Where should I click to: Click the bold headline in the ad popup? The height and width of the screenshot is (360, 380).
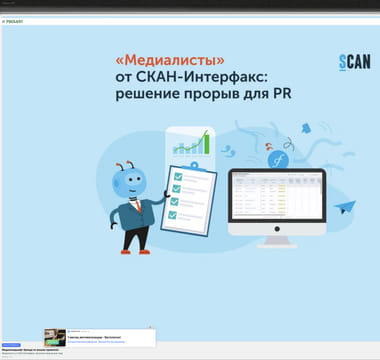point(94,337)
